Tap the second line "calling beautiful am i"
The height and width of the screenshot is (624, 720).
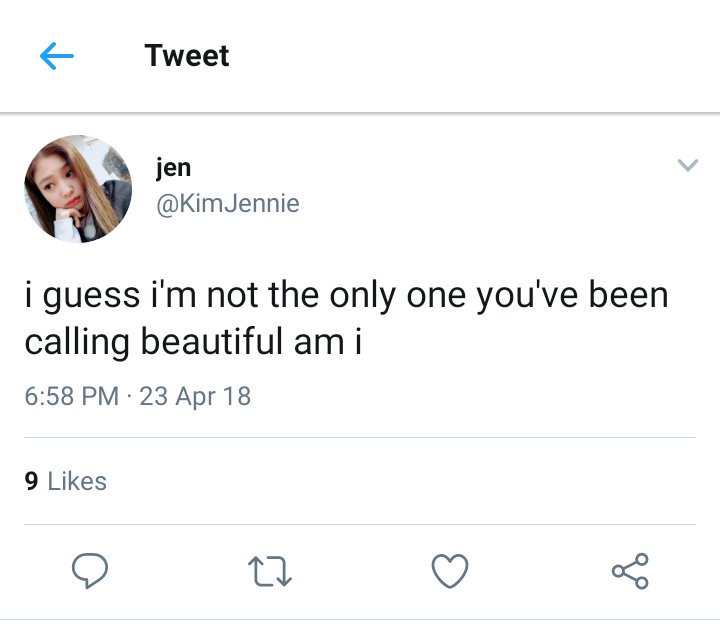pos(193,342)
